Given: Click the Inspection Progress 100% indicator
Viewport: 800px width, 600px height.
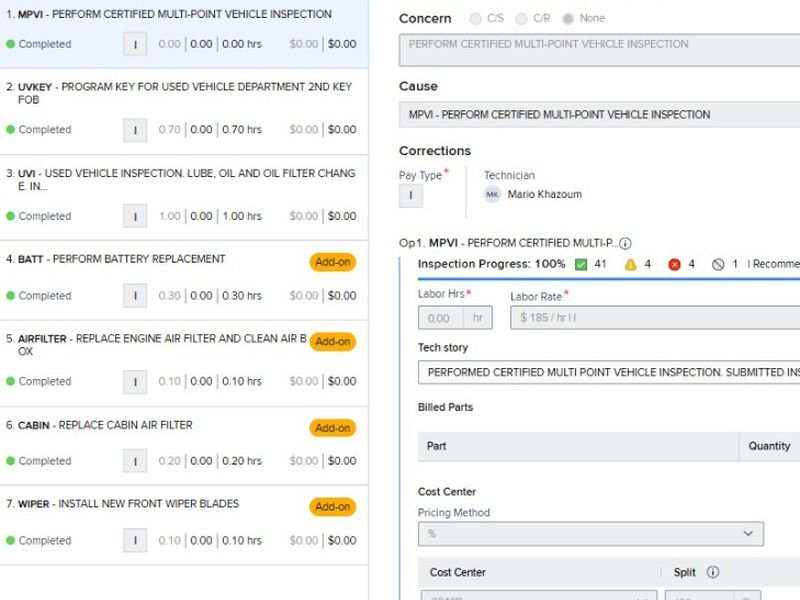Looking at the screenshot, I should (x=491, y=264).
